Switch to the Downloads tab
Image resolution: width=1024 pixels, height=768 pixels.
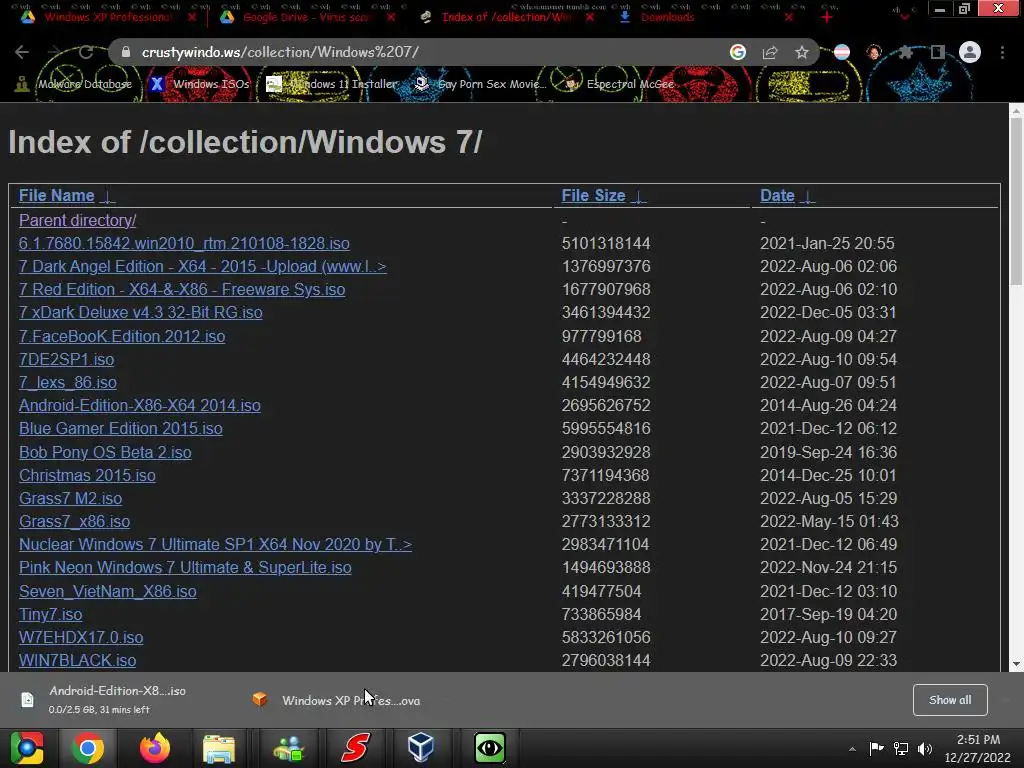pyautogui.click(x=667, y=17)
